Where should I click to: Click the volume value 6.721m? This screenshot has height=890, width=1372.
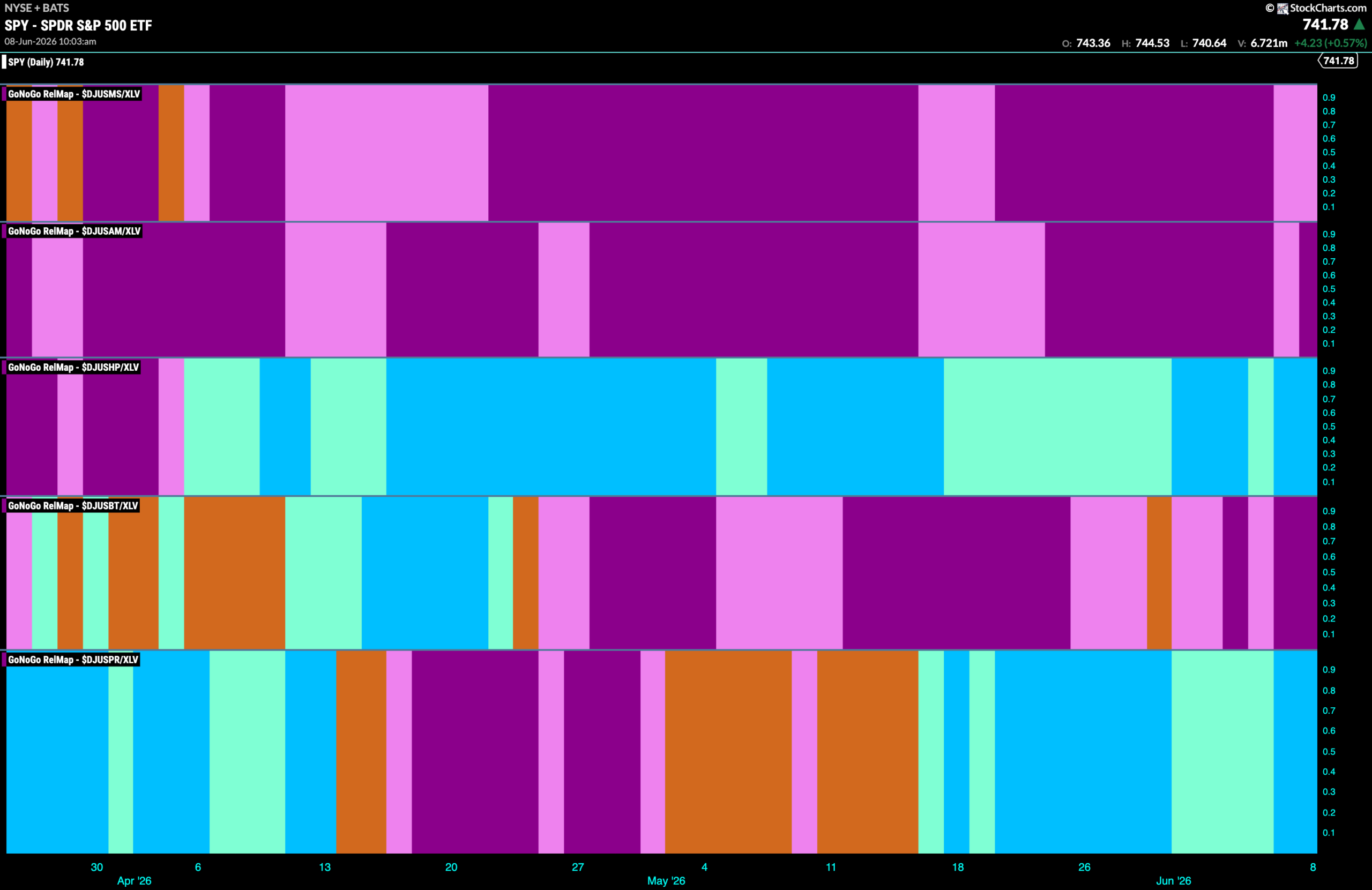click(1269, 43)
